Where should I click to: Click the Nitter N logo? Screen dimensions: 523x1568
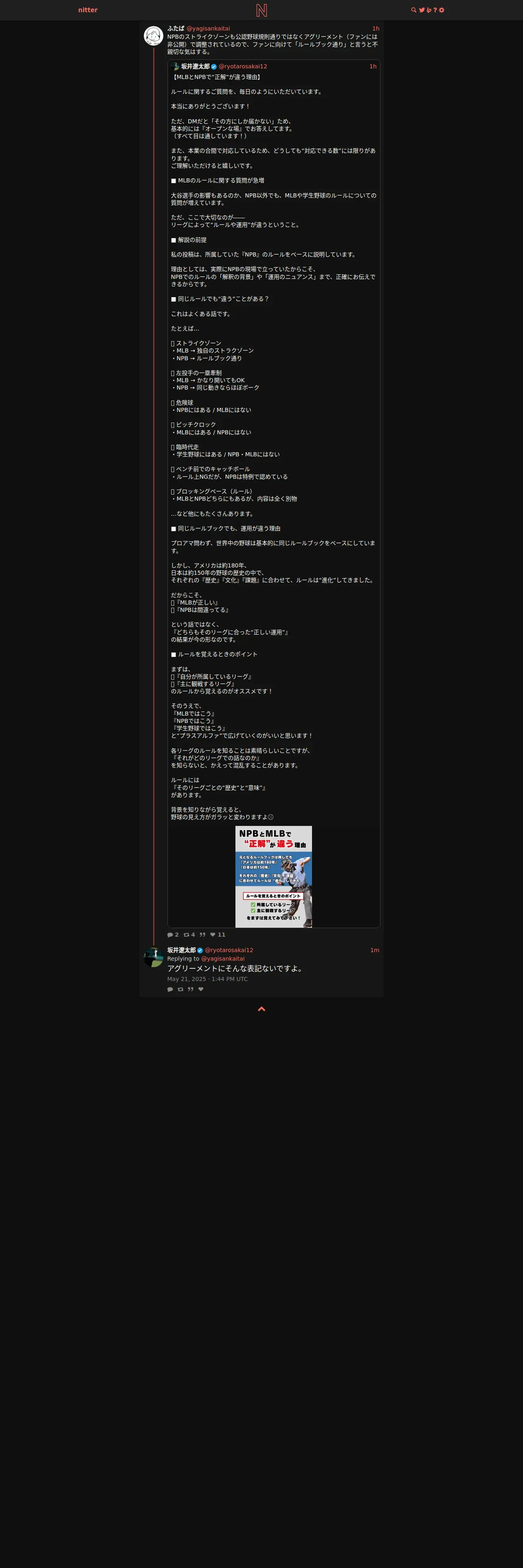tap(261, 10)
